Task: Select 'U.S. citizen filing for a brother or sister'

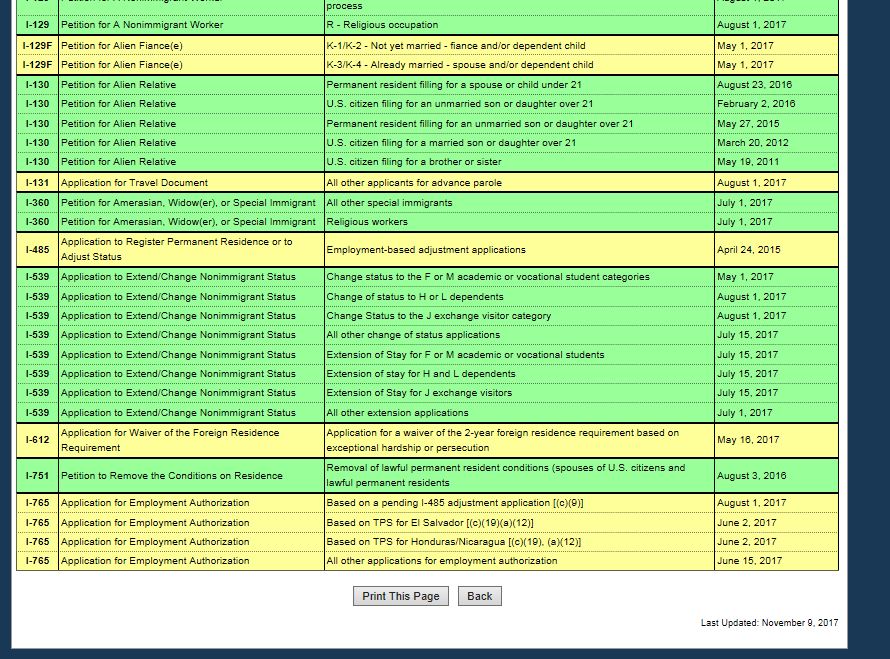Action: [x=414, y=162]
